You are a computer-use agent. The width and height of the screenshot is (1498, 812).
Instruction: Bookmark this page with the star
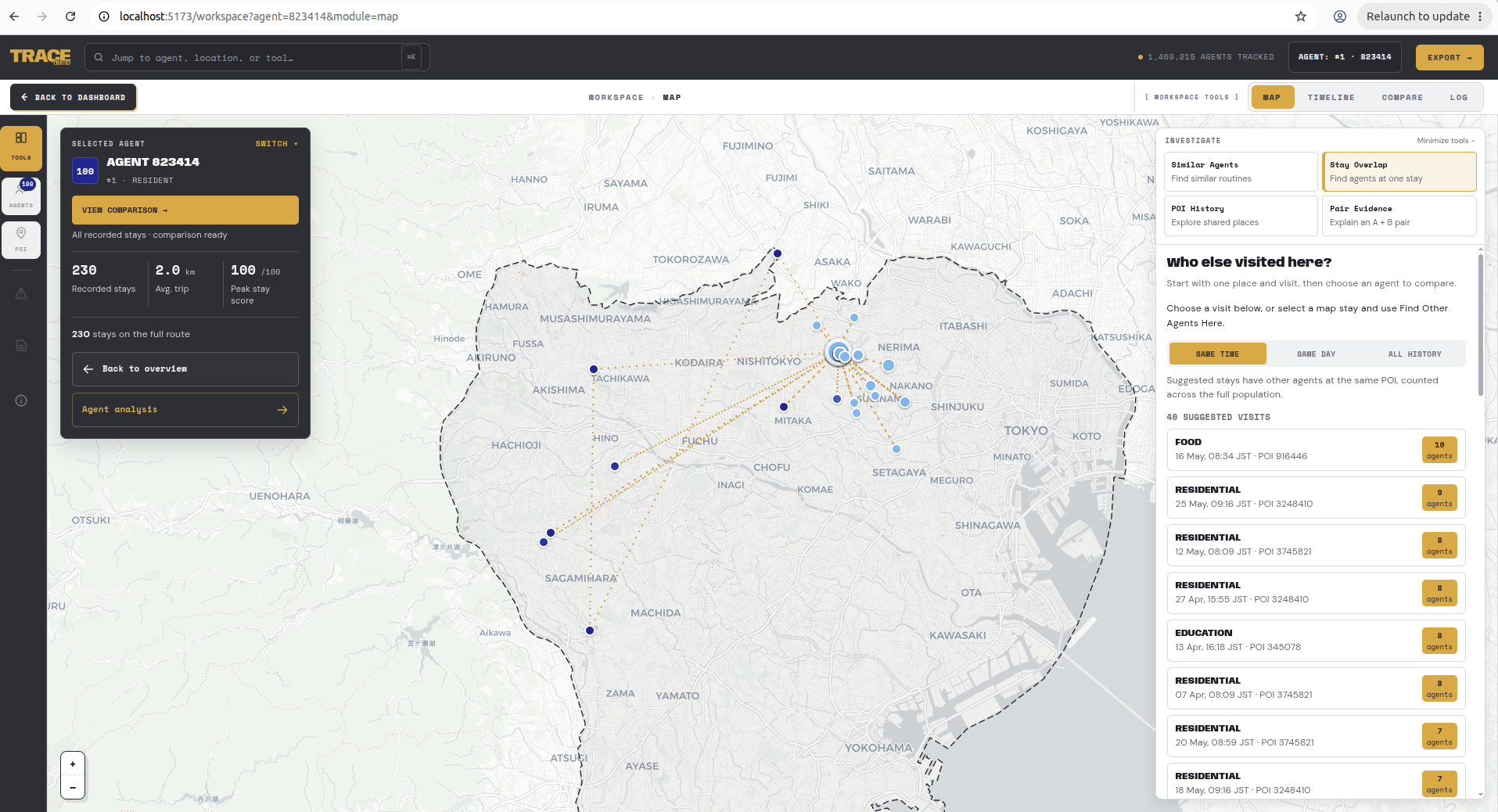[x=1301, y=16]
